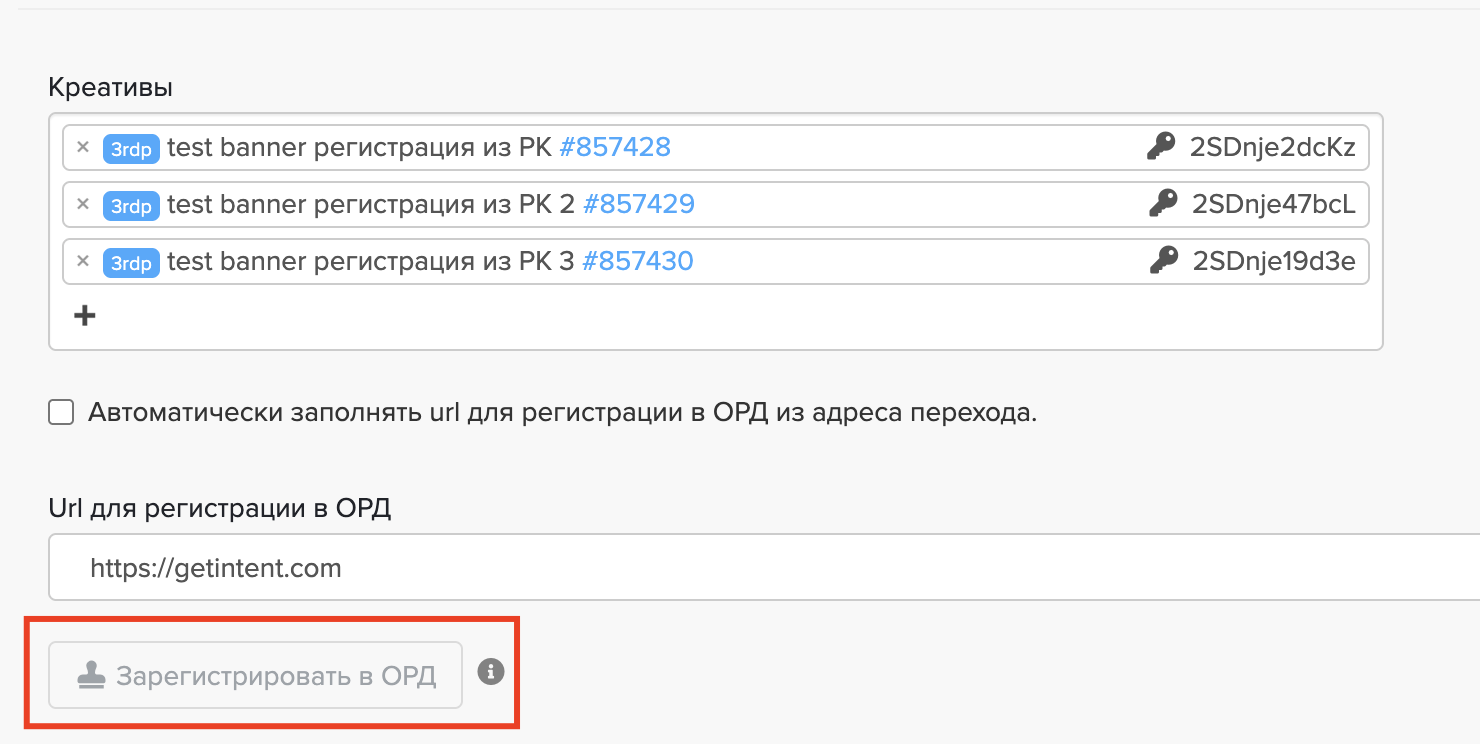1480x744 pixels.
Task: Remove creative #857430 with its × icon
Action: (83, 262)
